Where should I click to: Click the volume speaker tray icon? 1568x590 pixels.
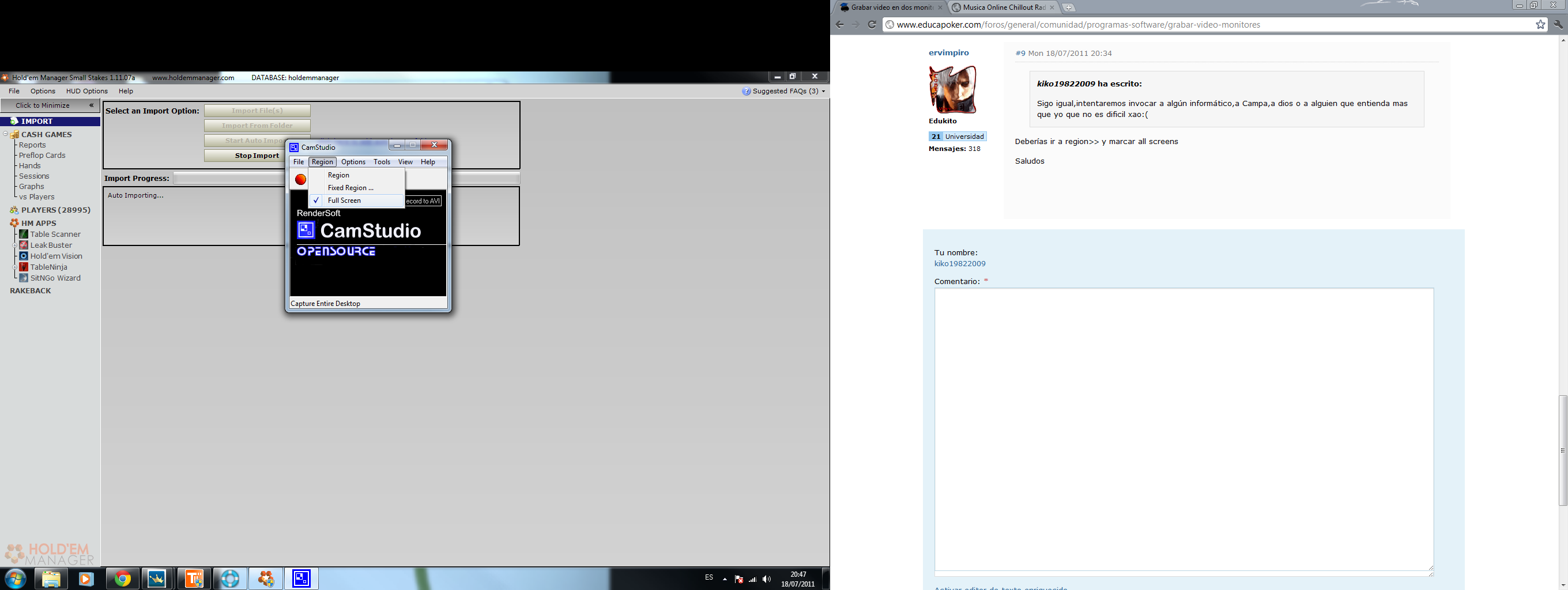tap(766, 579)
